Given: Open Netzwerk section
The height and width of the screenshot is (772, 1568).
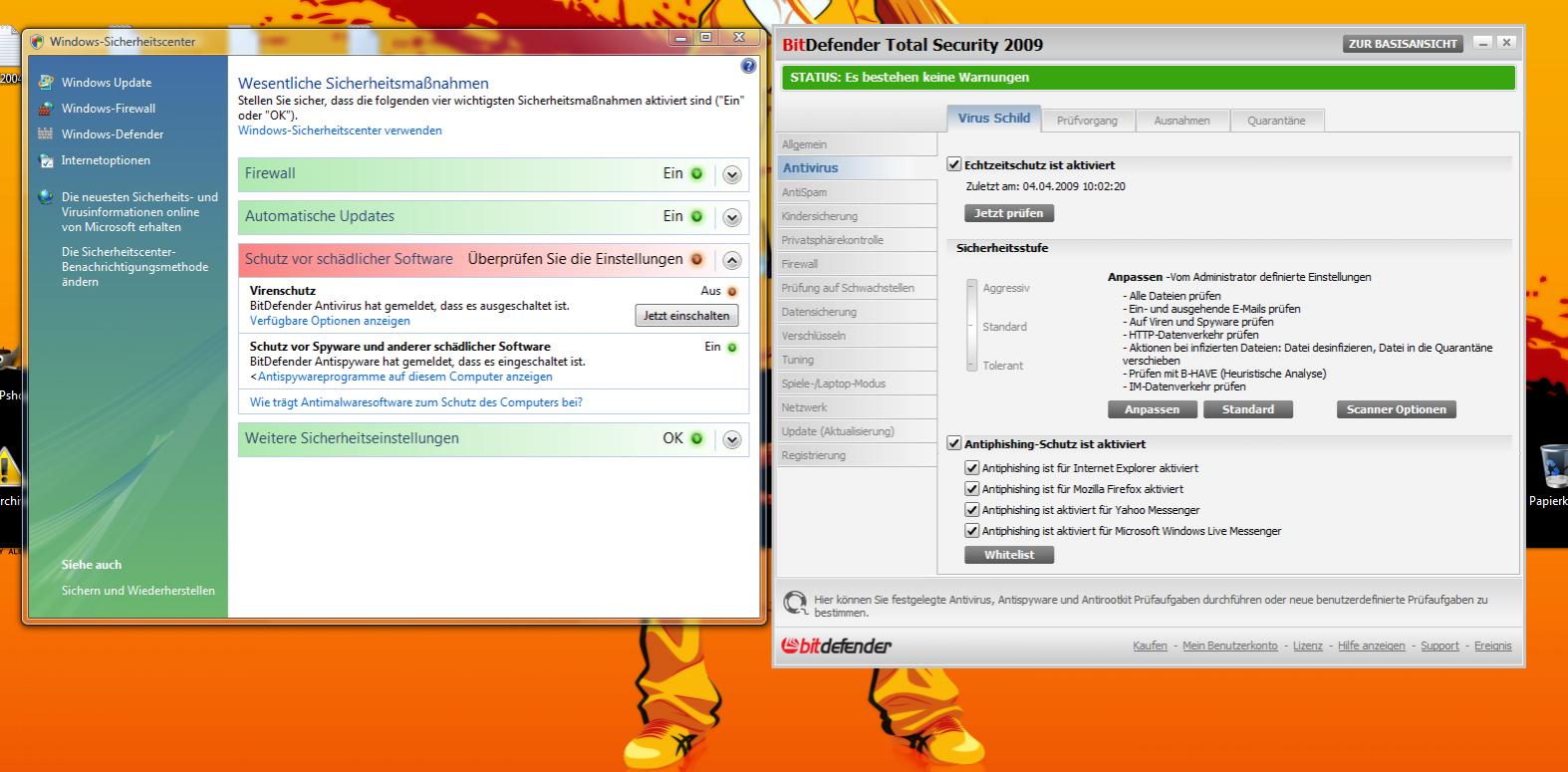Looking at the screenshot, I should 857,407.
